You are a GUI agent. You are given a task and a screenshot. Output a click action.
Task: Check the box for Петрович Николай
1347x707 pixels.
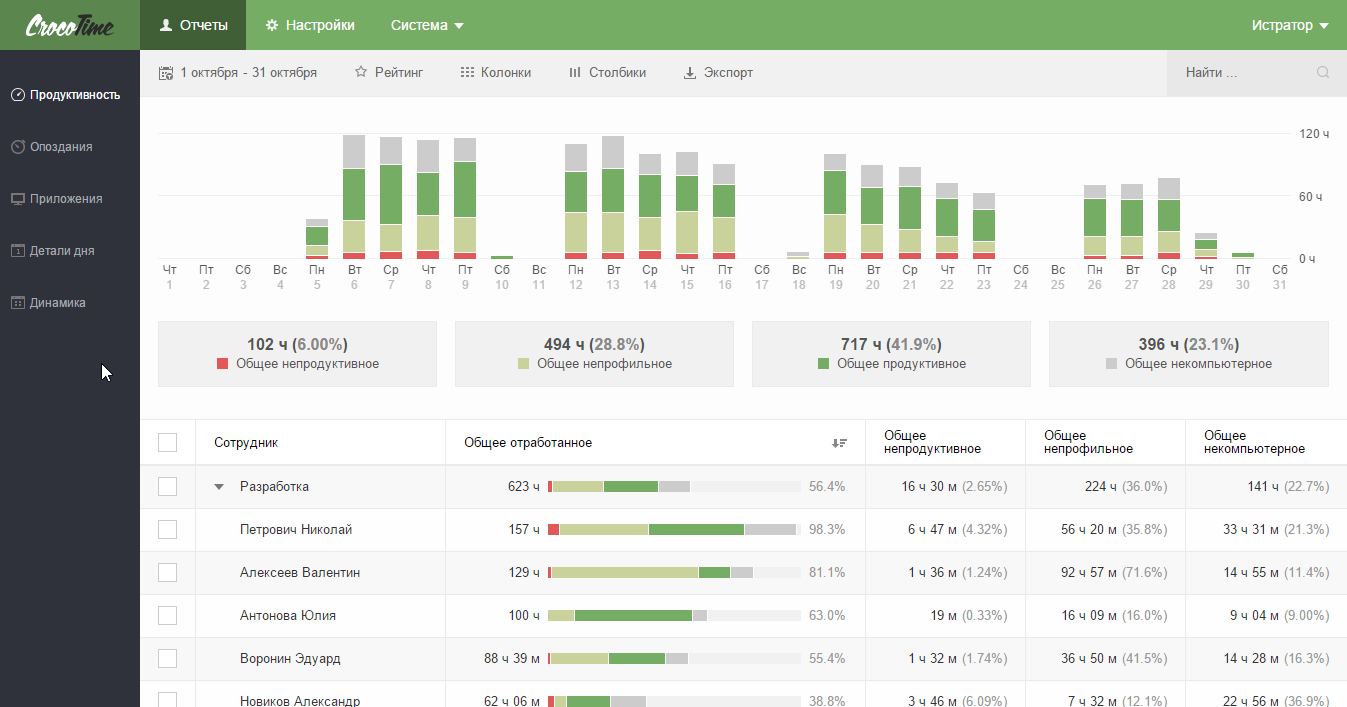[x=167, y=530]
